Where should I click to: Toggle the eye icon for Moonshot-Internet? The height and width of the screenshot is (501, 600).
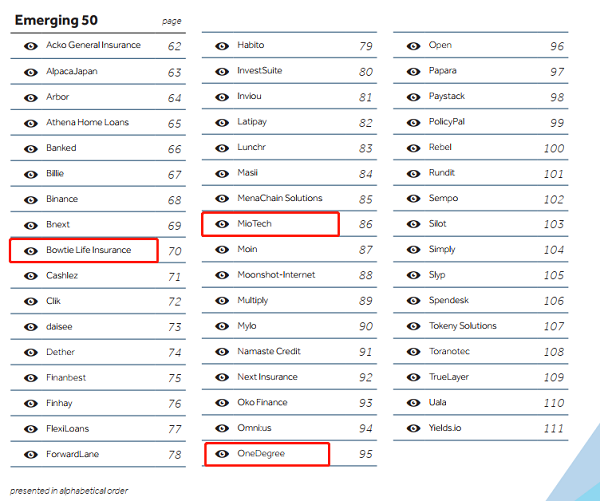(x=221, y=275)
